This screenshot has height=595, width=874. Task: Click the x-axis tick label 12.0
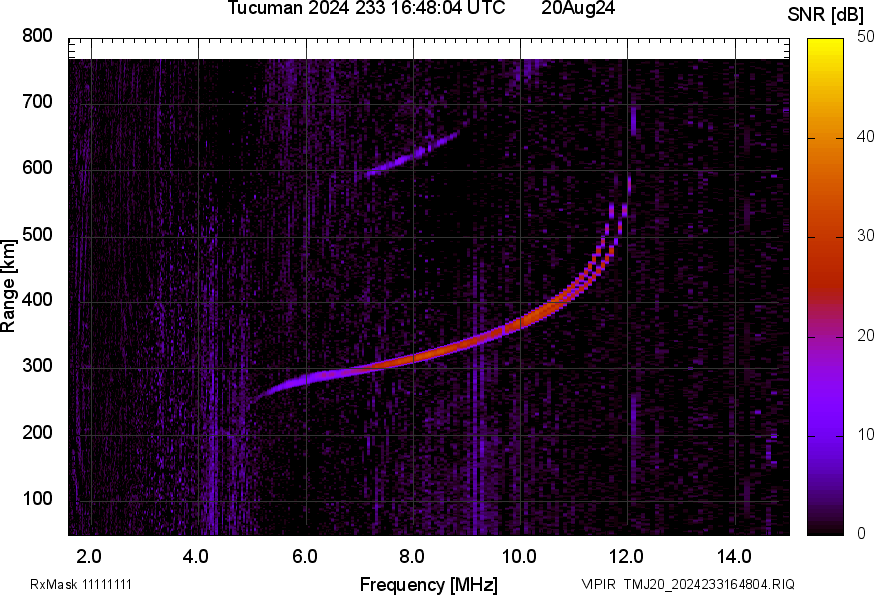point(627,556)
